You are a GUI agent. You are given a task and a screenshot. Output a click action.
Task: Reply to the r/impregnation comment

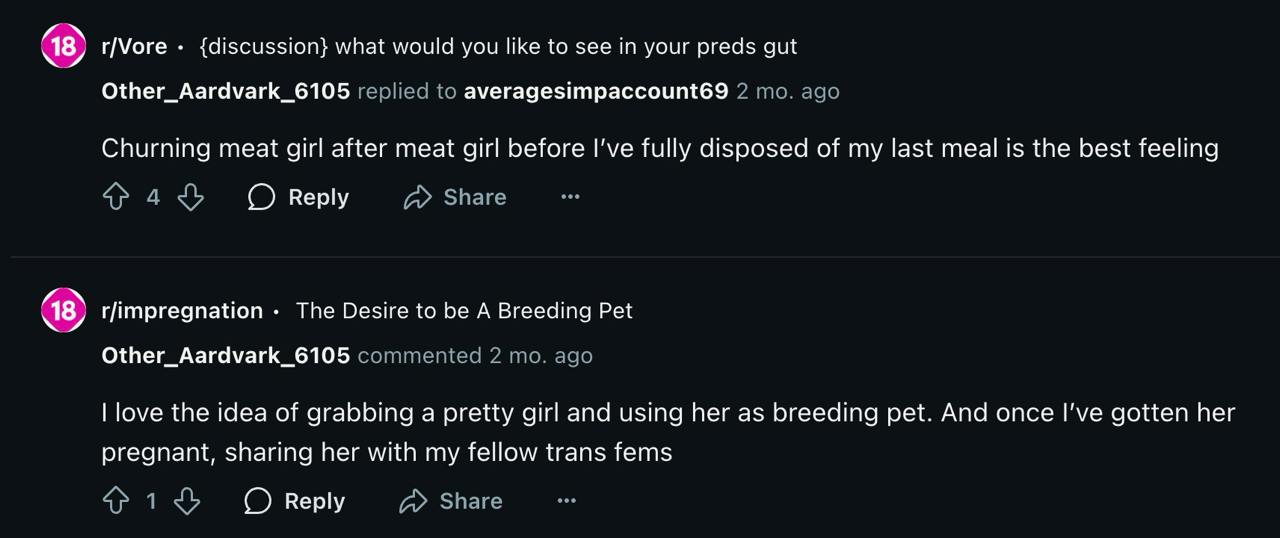295,501
